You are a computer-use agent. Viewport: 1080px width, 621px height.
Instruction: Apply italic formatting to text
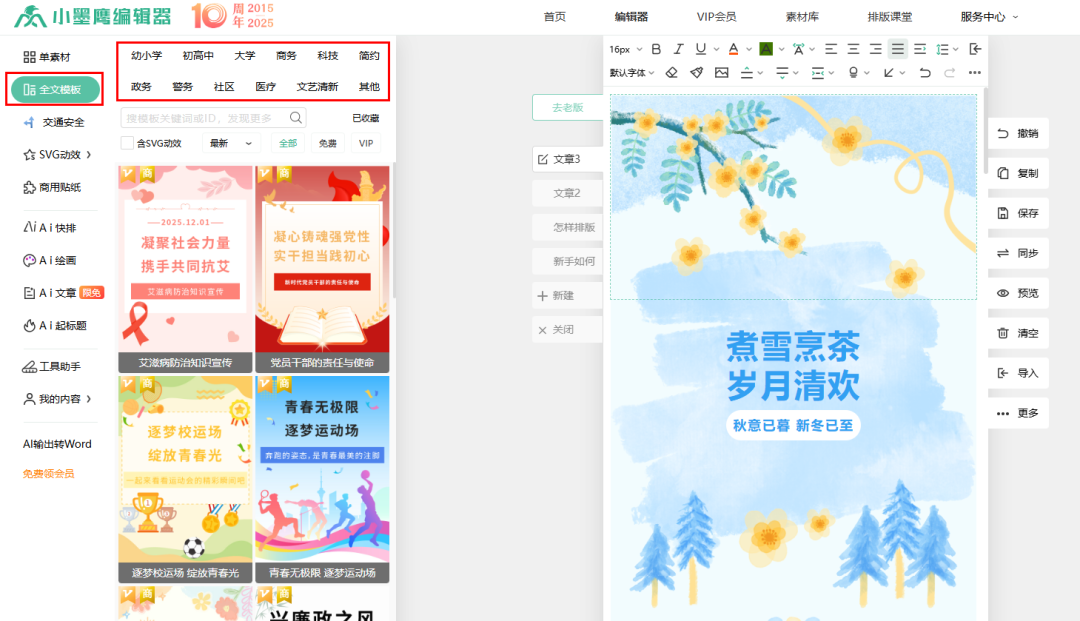click(678, 49)
